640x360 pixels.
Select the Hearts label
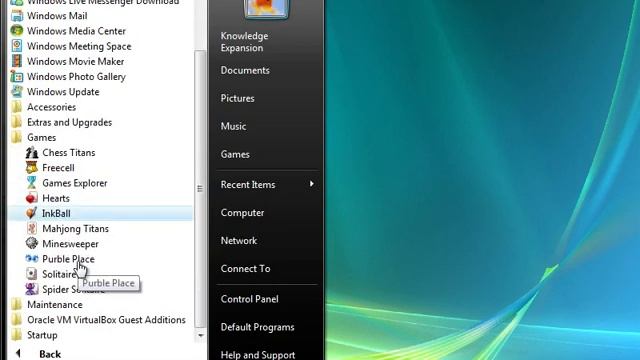tap(56, 198)
